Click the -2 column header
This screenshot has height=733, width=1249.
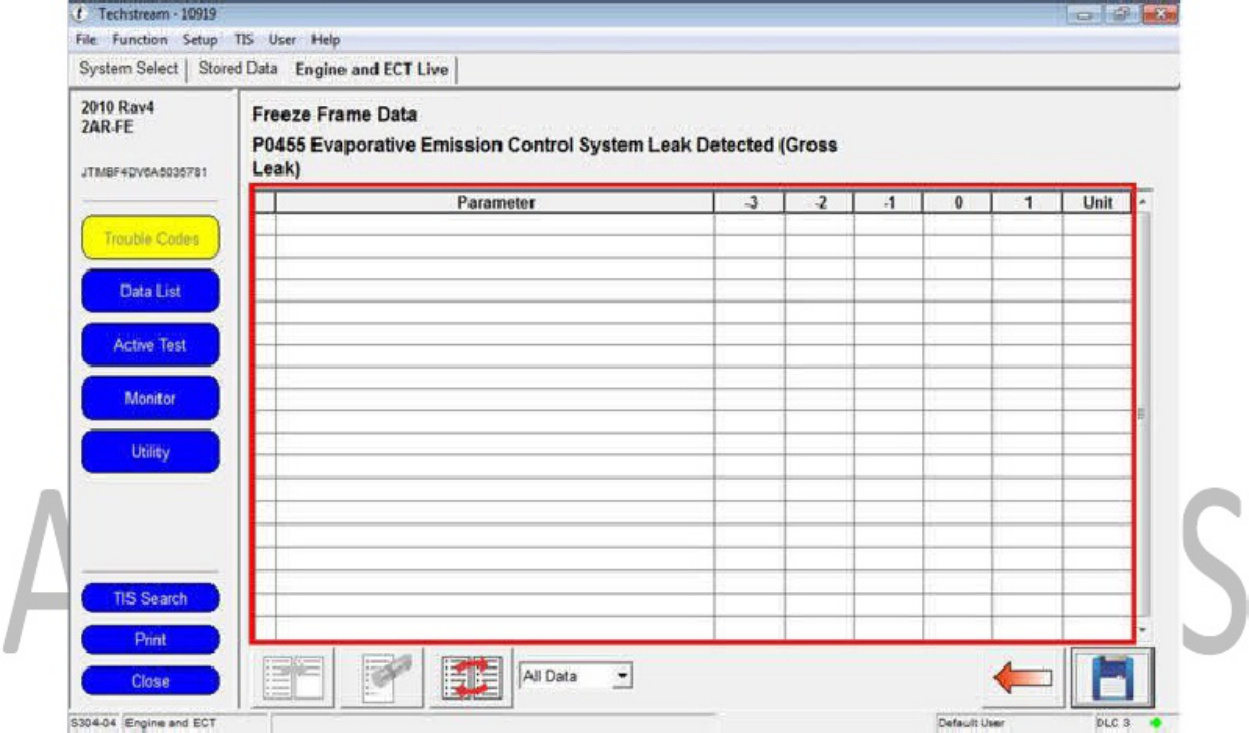coord(819,202)
